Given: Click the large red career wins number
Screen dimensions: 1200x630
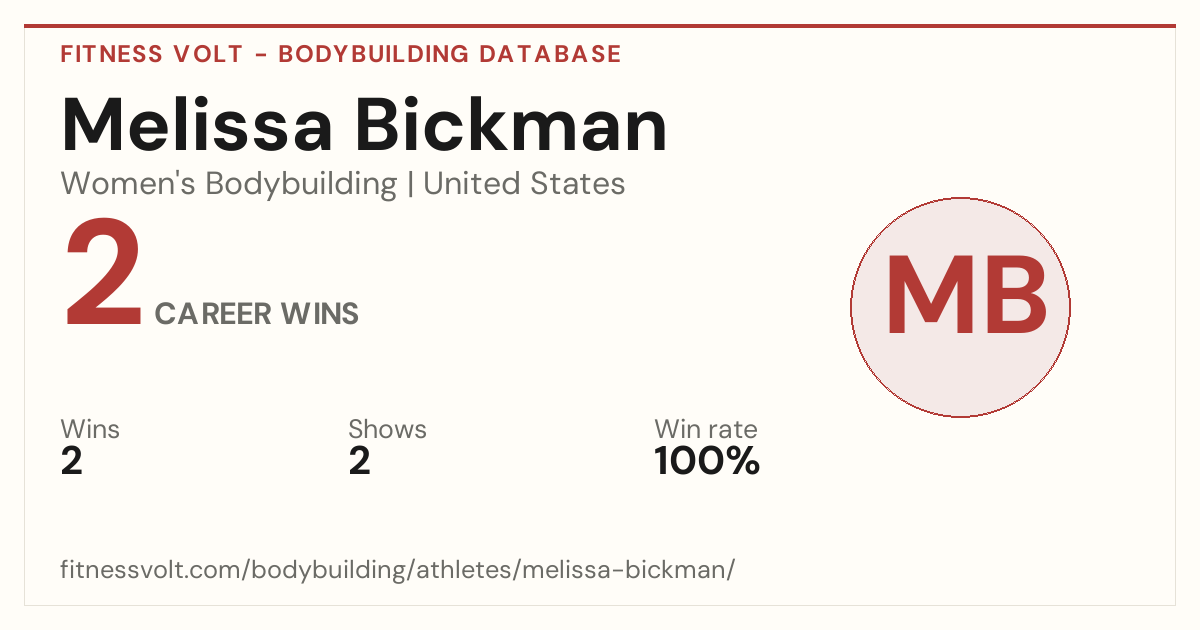Looking at the screenshot, I should 103,275.
